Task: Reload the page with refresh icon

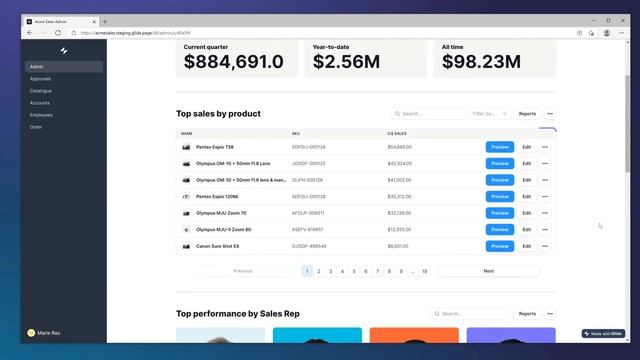Action: [58, 33]
